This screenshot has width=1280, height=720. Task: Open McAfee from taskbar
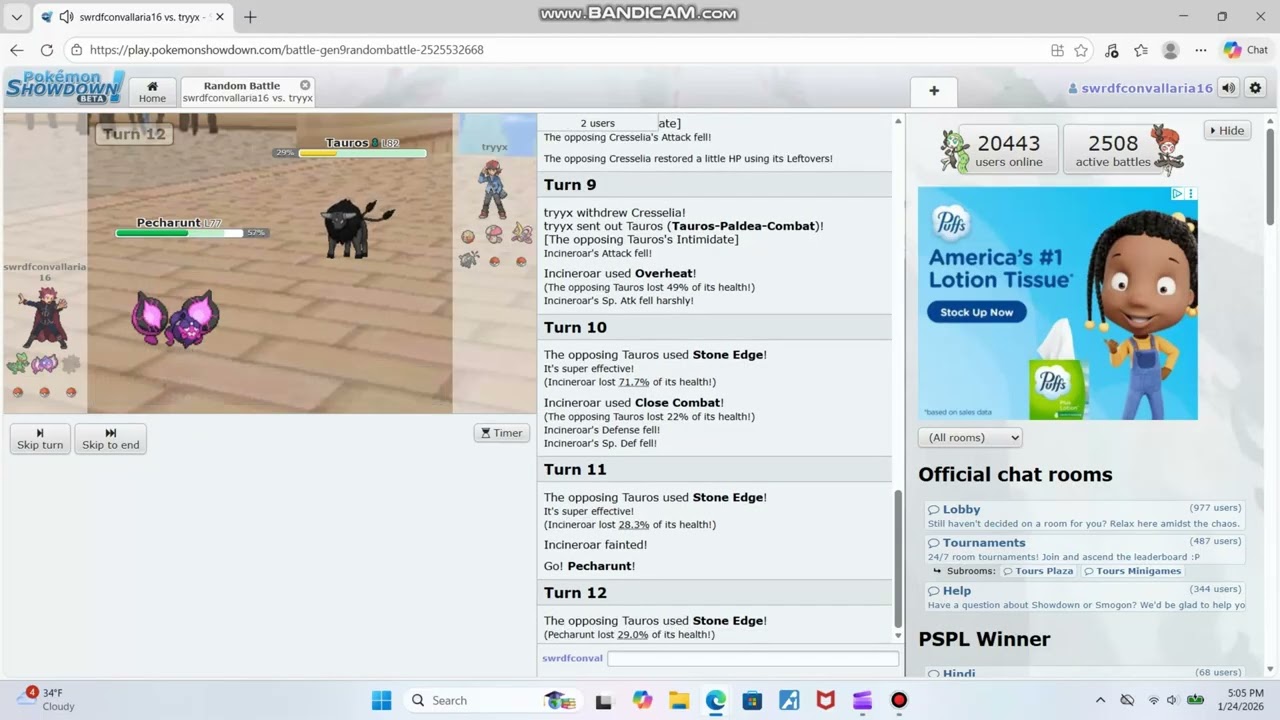(826, 700)
